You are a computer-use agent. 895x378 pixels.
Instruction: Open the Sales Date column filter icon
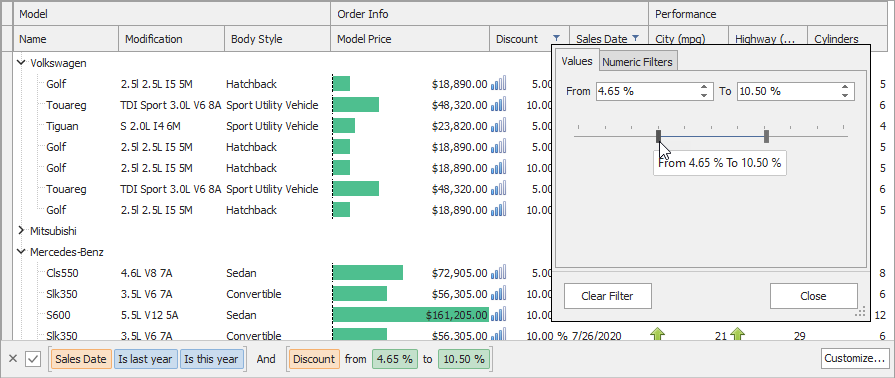[x=635, y=39]
